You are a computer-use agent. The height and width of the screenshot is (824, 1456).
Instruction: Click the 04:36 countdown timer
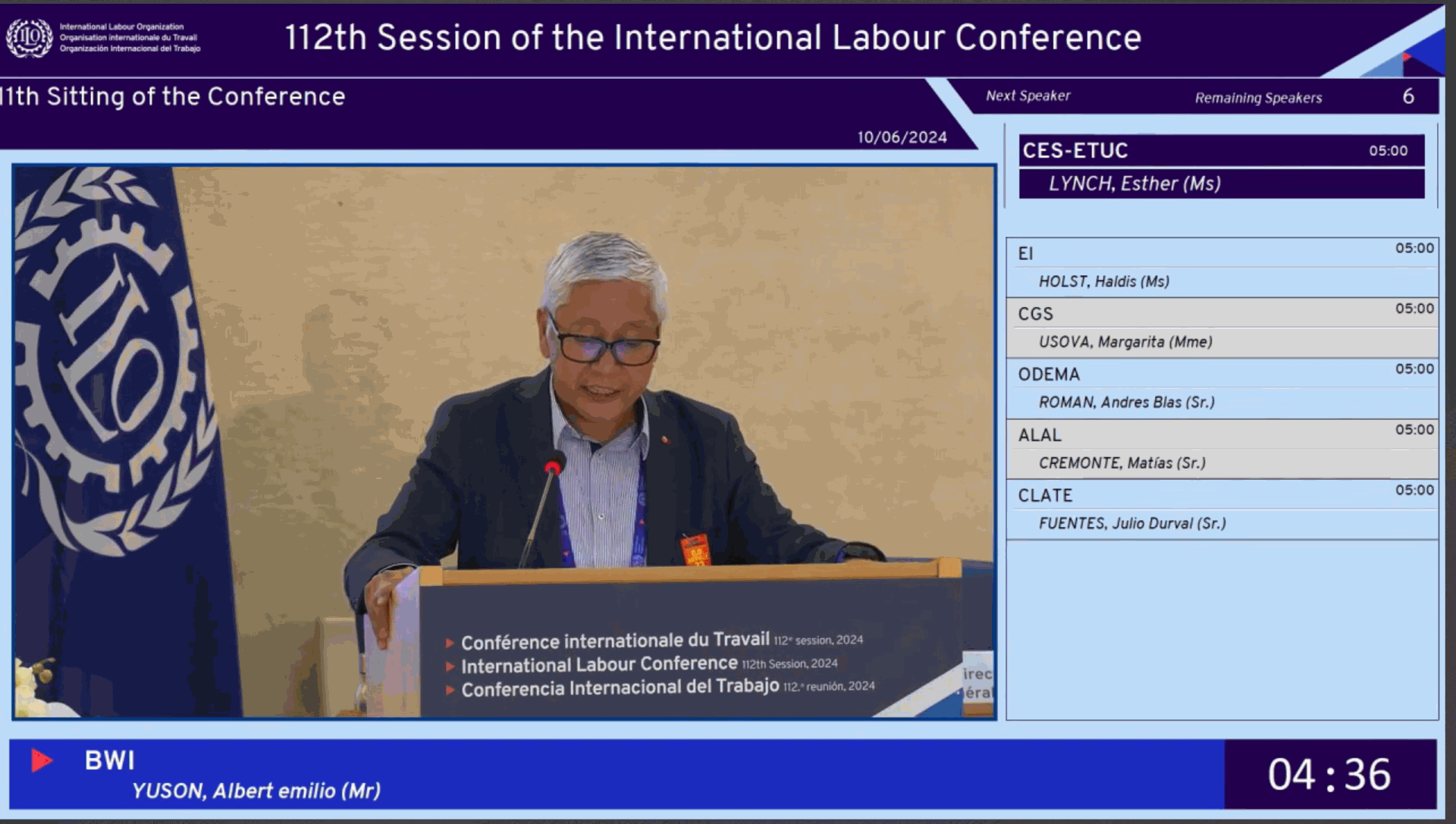pyautogui.click(x=1329, y=775)
